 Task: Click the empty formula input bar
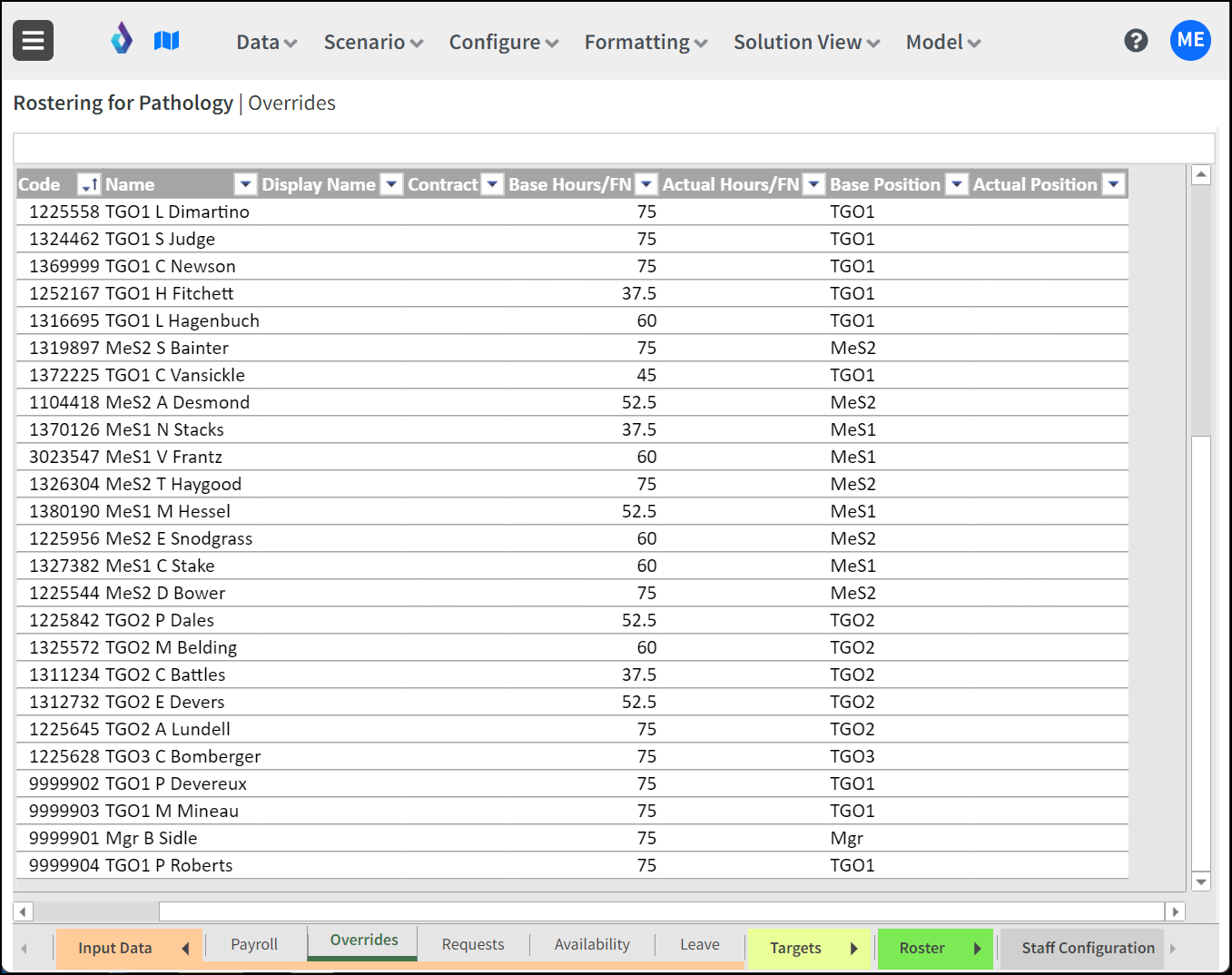tap(614, 148)
